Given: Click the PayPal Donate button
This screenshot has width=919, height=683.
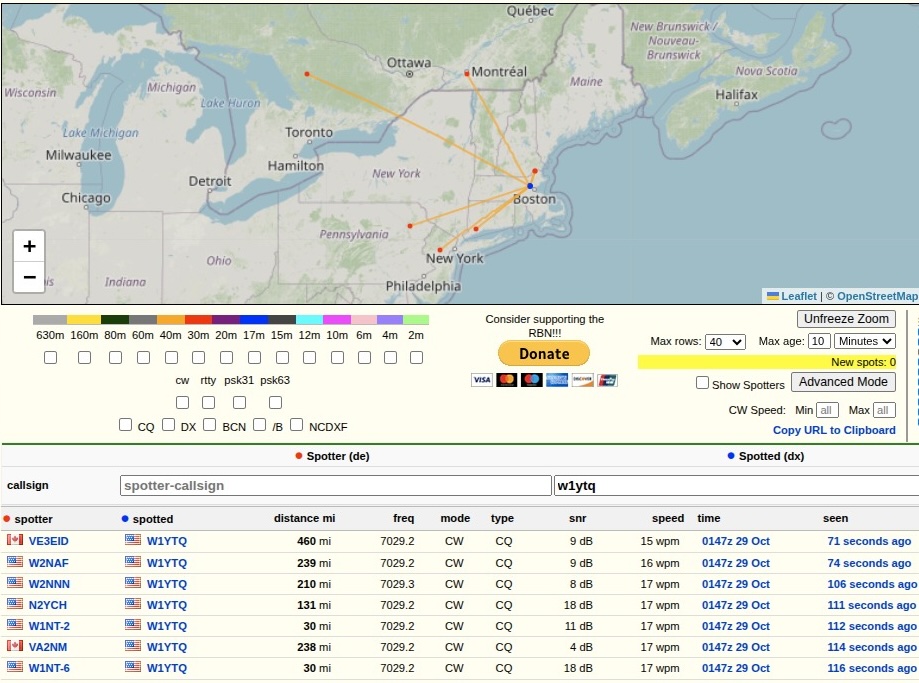Looking at the screenshot, I should (544, 353).
